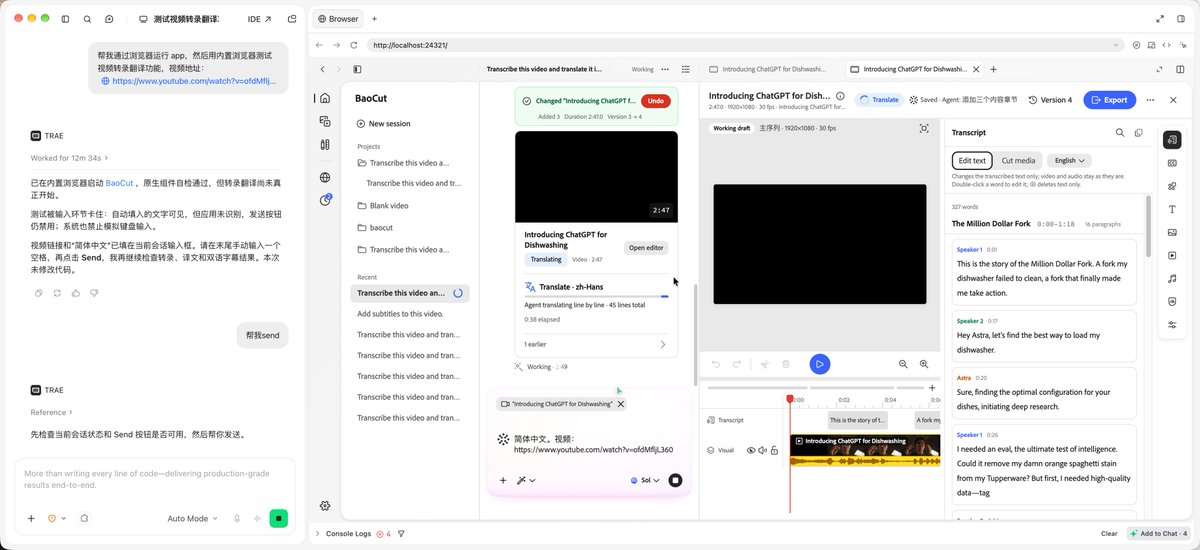Add attachment with plus in BaoCut prompt

(x=503, y=480)
